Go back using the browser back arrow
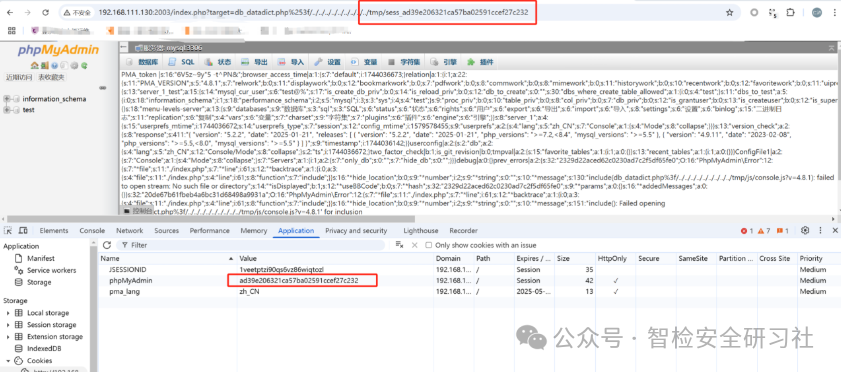The width and height of the screenshot is (841, 372). coord(11,12)
